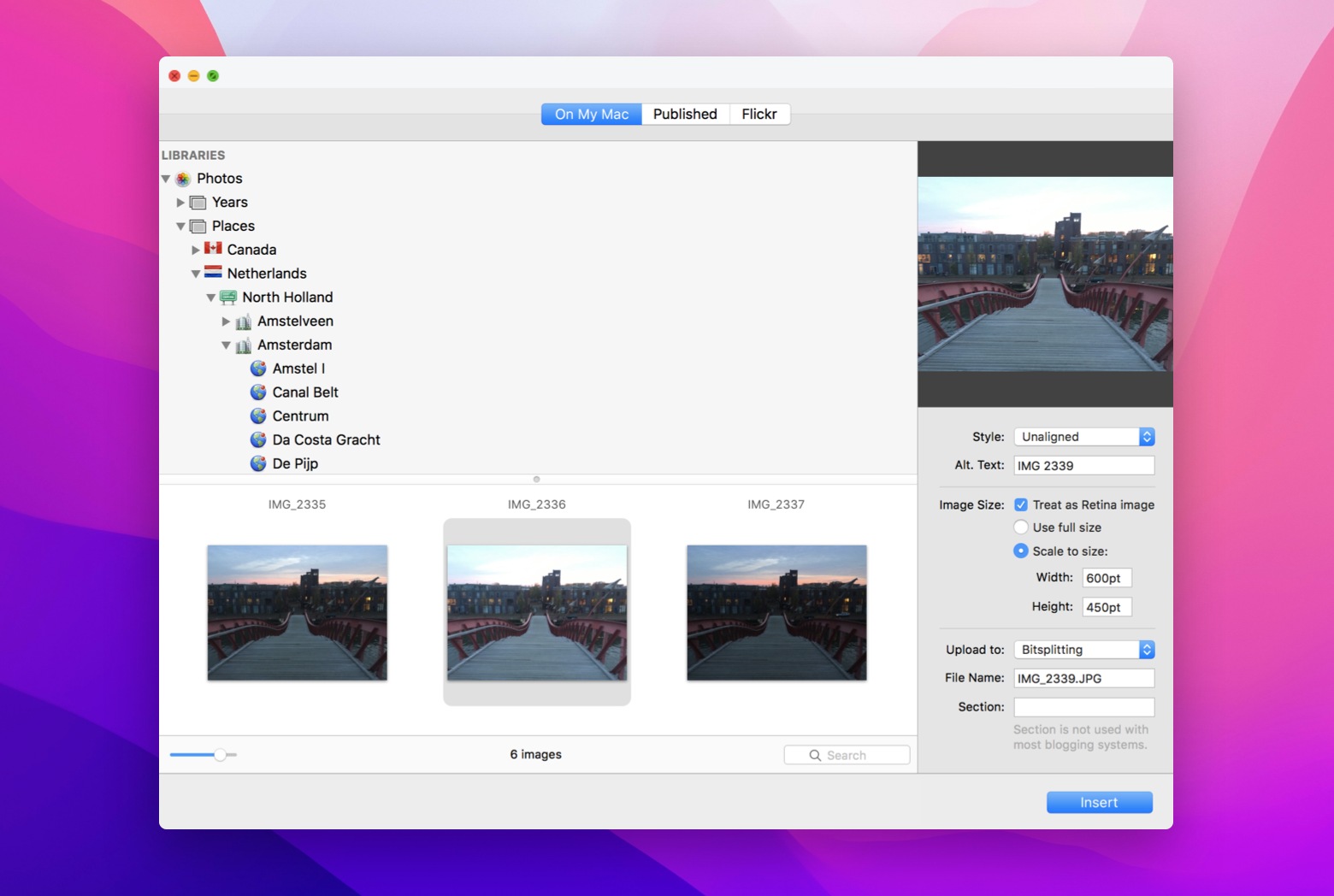Switch to the Published tab
1334x896 pixels.
[x=684, y=114]
